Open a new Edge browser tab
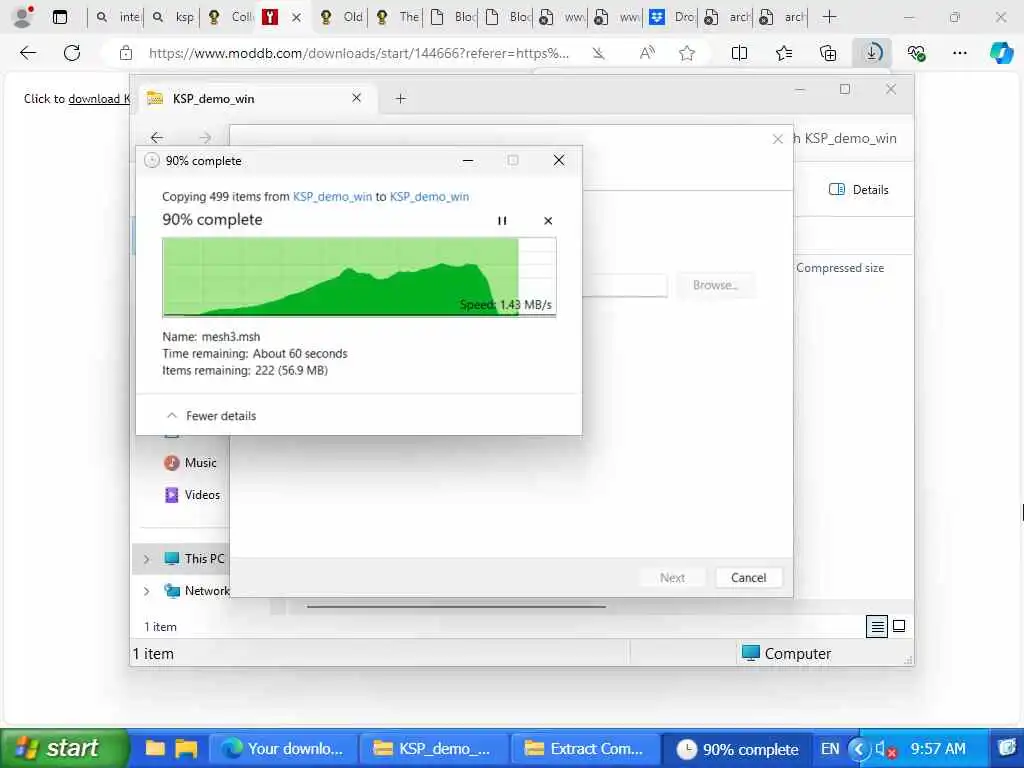The height and width of the screenshot is (768, 1024). [x=829, y=17]
